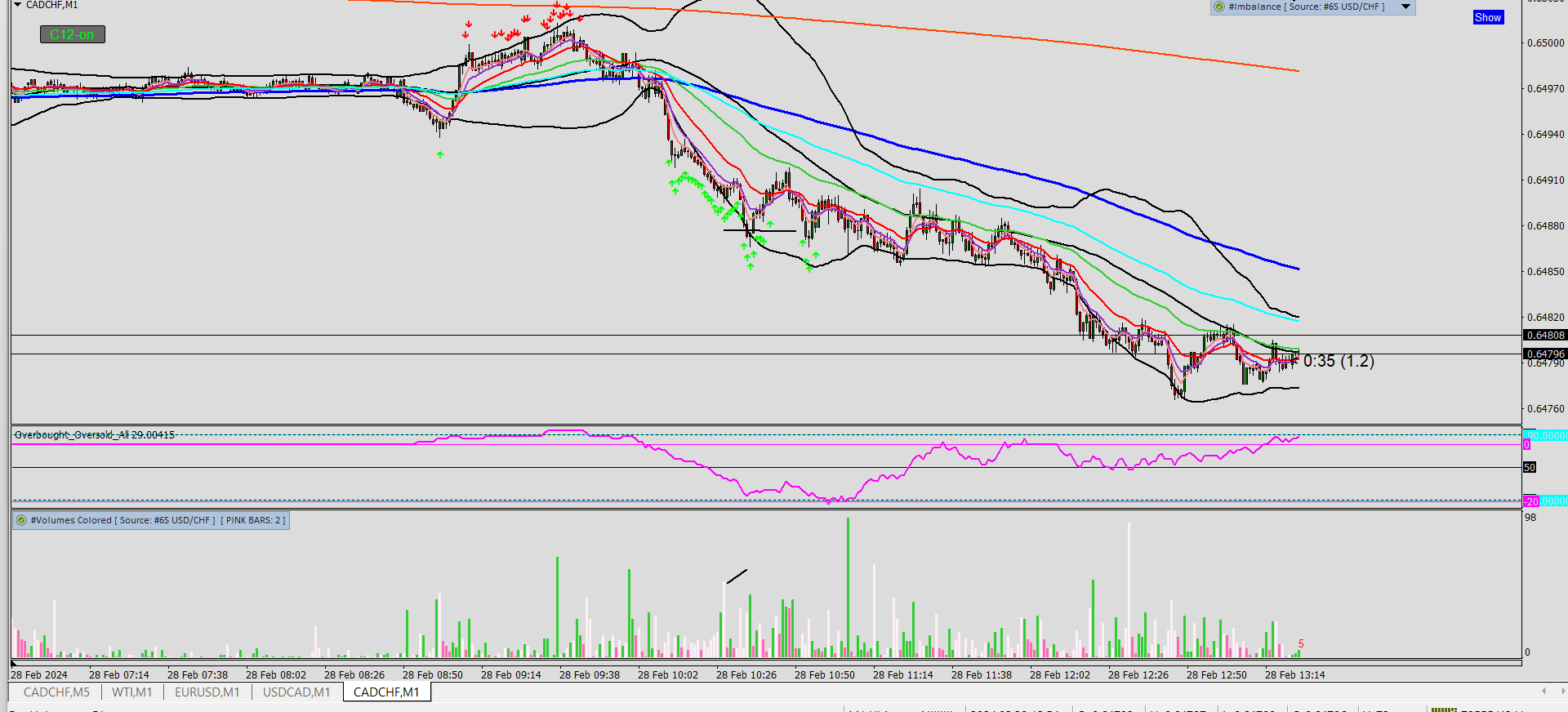Click the Overbought_Oversold_All 29.00415 label

pos(95,435)
